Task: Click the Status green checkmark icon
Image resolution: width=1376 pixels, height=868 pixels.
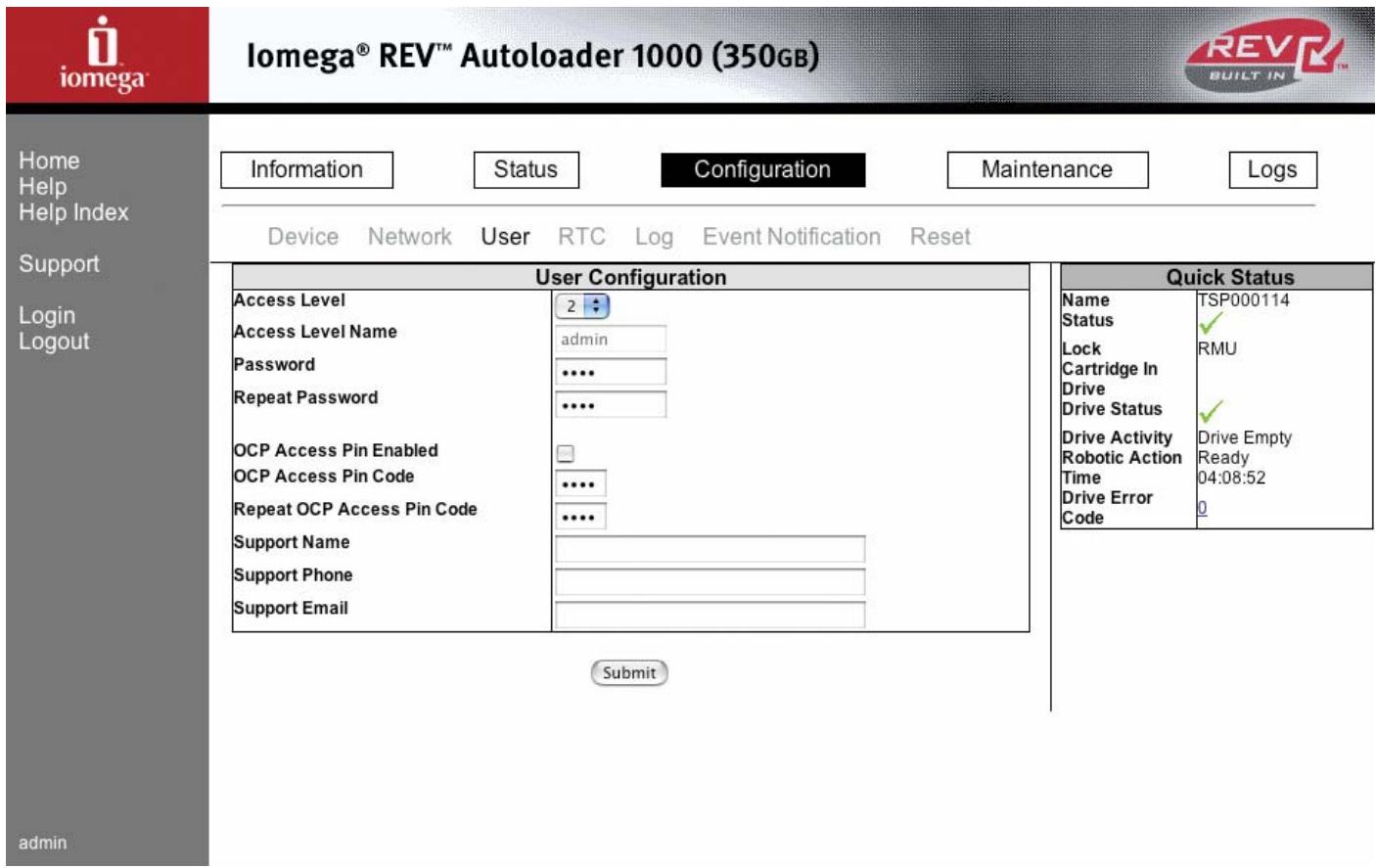Action: tap(1211, 323)
